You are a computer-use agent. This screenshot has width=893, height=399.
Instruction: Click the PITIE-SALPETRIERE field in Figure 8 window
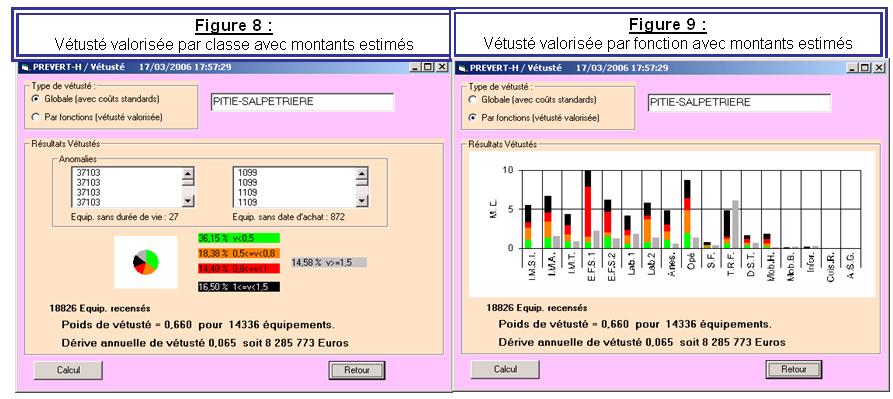(x=302, y=102)
